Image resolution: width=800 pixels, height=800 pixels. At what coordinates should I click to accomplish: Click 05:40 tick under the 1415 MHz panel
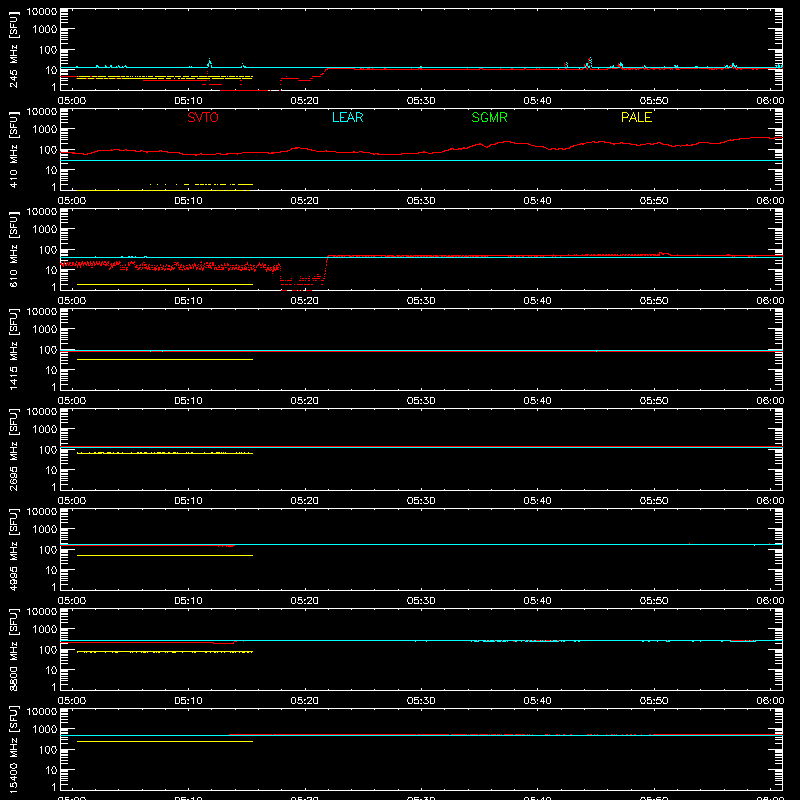click(537, 401)
